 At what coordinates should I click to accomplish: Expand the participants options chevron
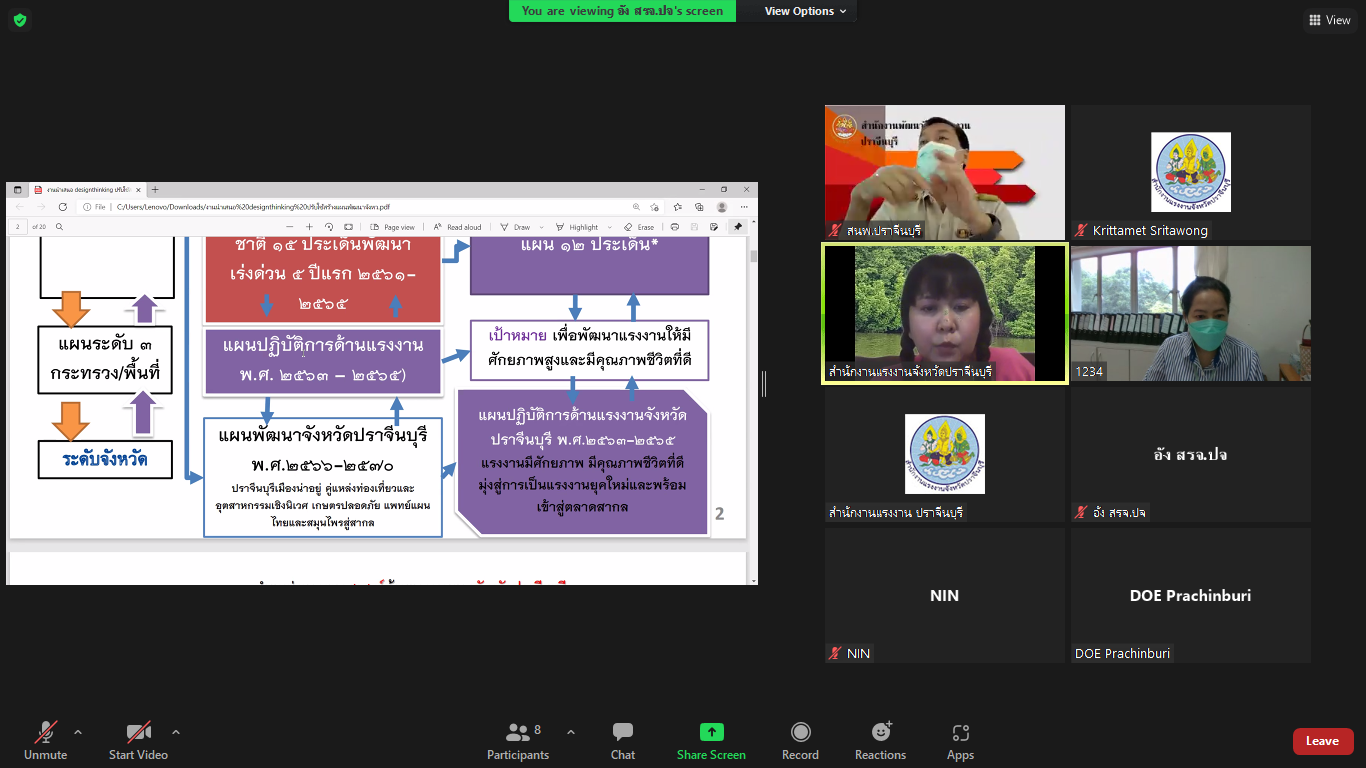tap(571, 732)
